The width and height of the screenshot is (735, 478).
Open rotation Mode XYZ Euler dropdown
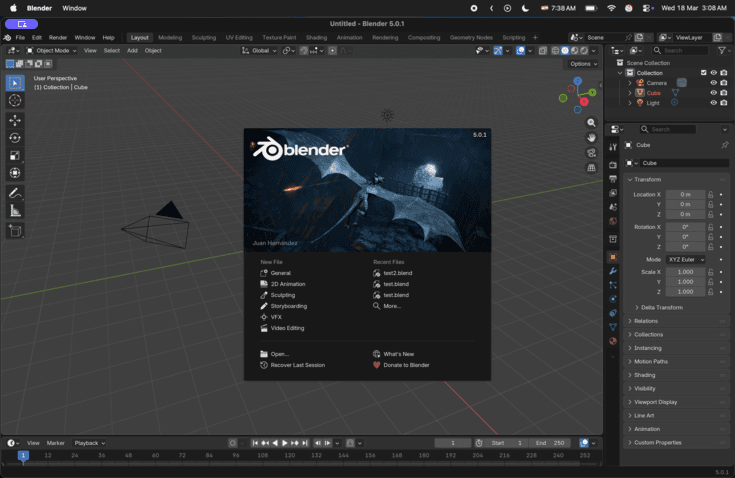point(685,259)
